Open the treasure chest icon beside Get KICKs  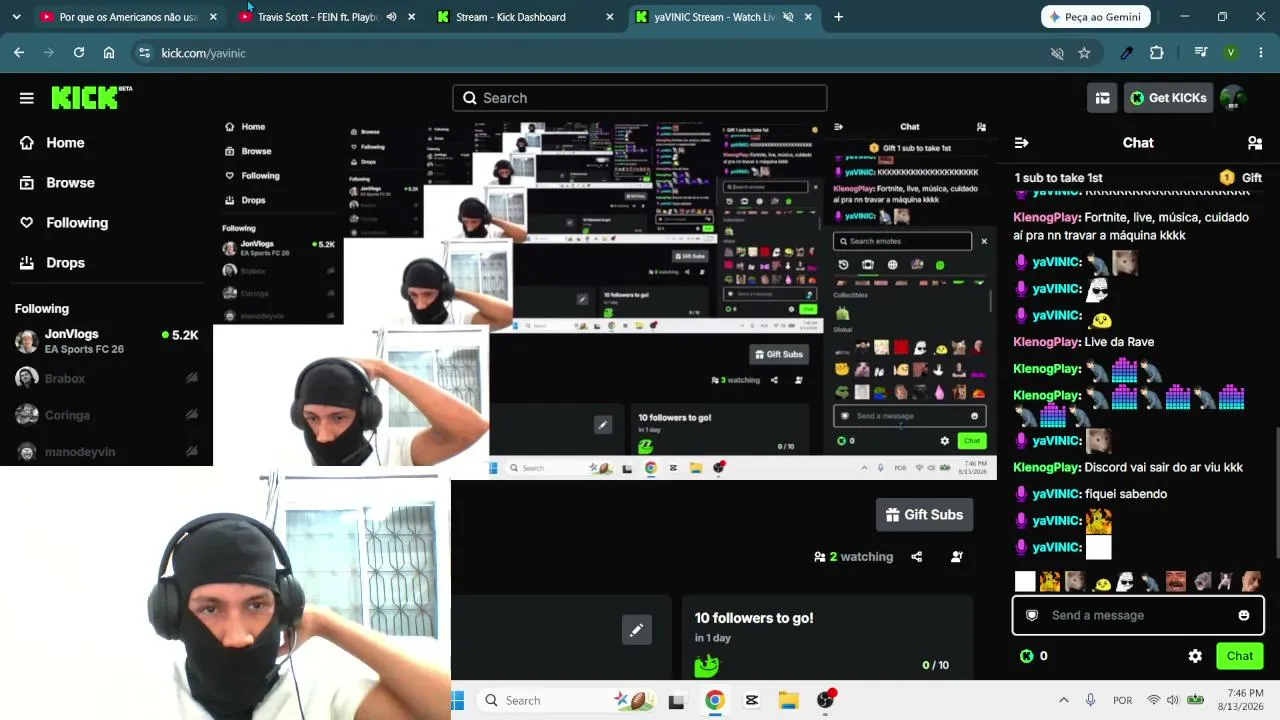(1102, 98)
